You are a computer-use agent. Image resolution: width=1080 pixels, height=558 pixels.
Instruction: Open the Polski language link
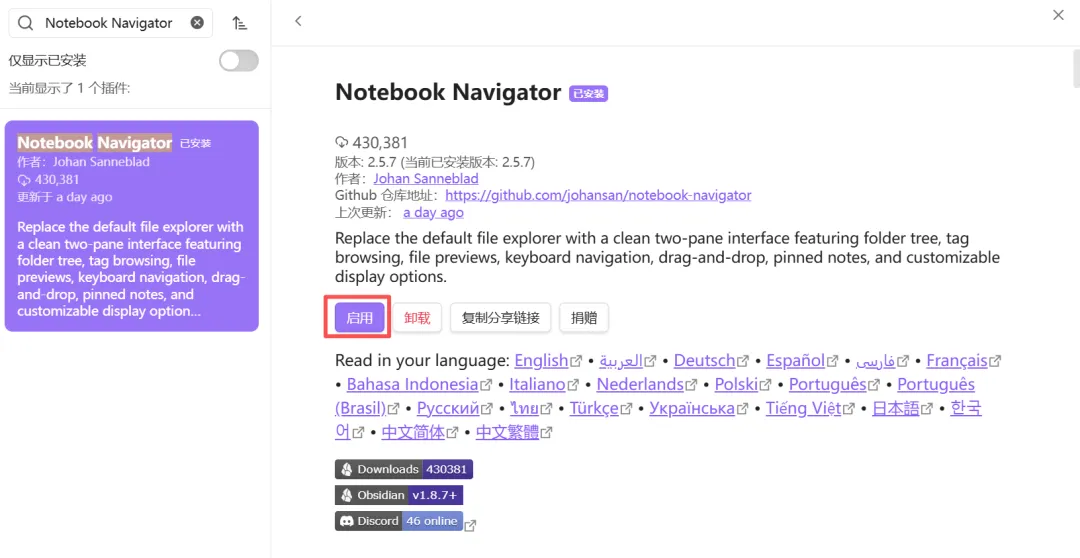click(x=736, y=384)
